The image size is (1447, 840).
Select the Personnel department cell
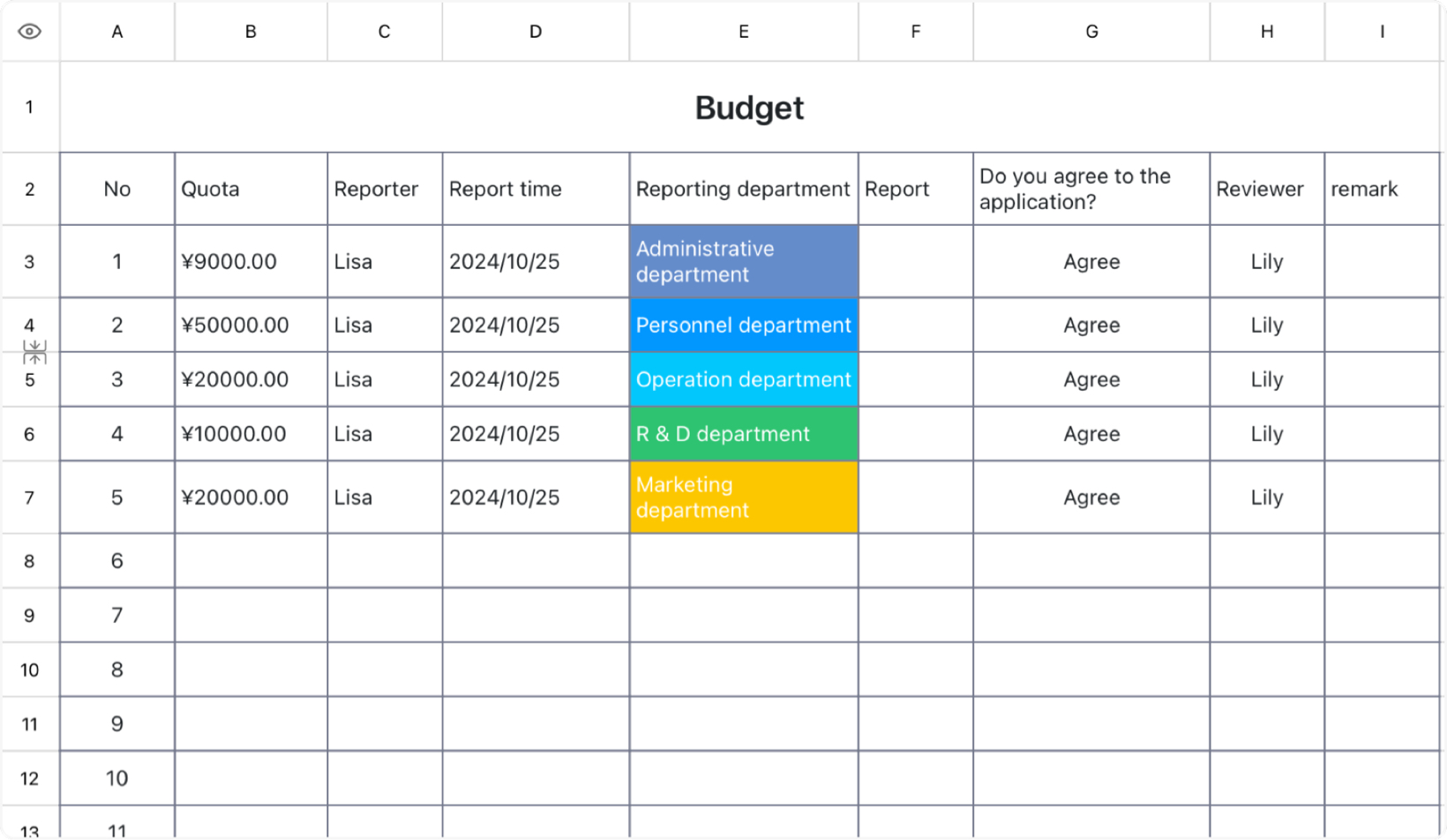coord(744,325)
